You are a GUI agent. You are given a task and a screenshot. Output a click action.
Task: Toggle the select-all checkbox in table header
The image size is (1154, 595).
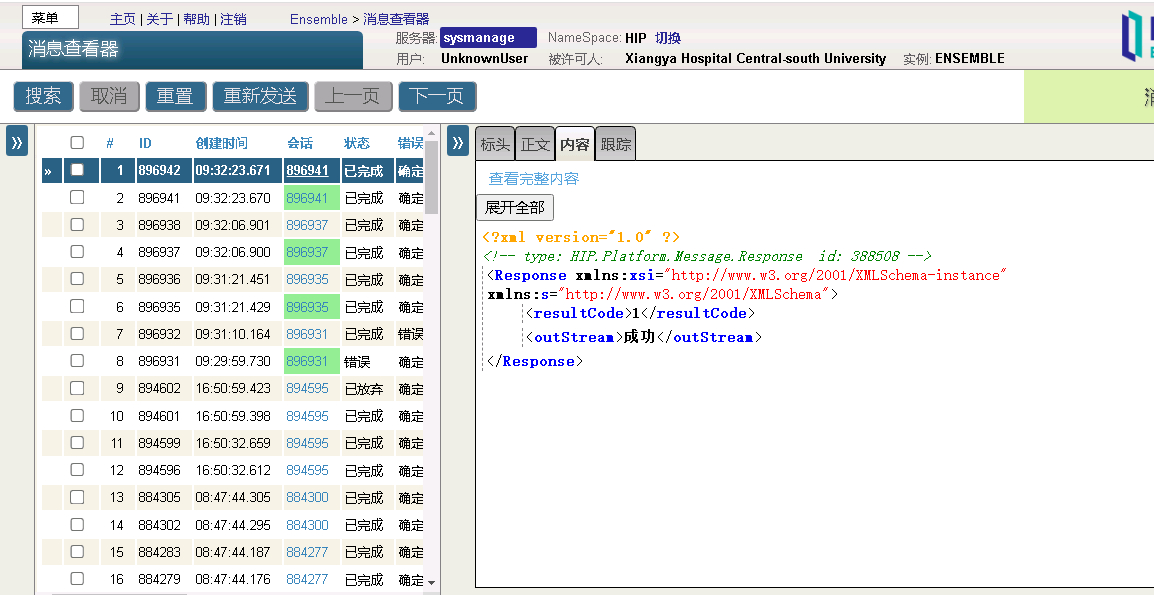click(x=77, y=143)
